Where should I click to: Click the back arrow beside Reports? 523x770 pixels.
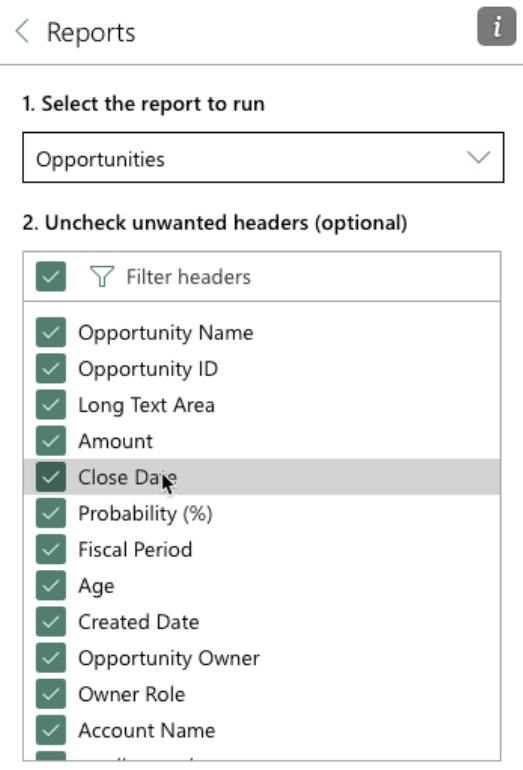pyautogui.click(x=23, y=31)
